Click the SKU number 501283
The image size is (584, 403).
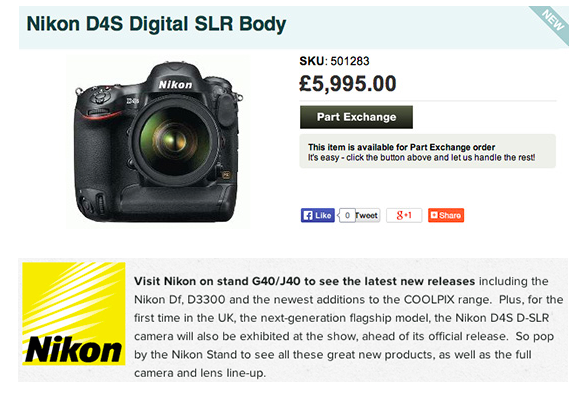350,61
